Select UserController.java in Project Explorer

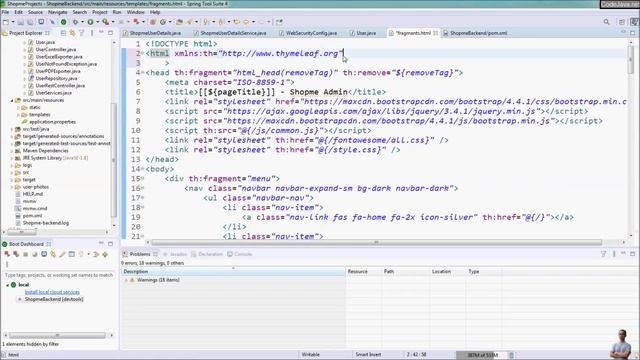[56, 49]
